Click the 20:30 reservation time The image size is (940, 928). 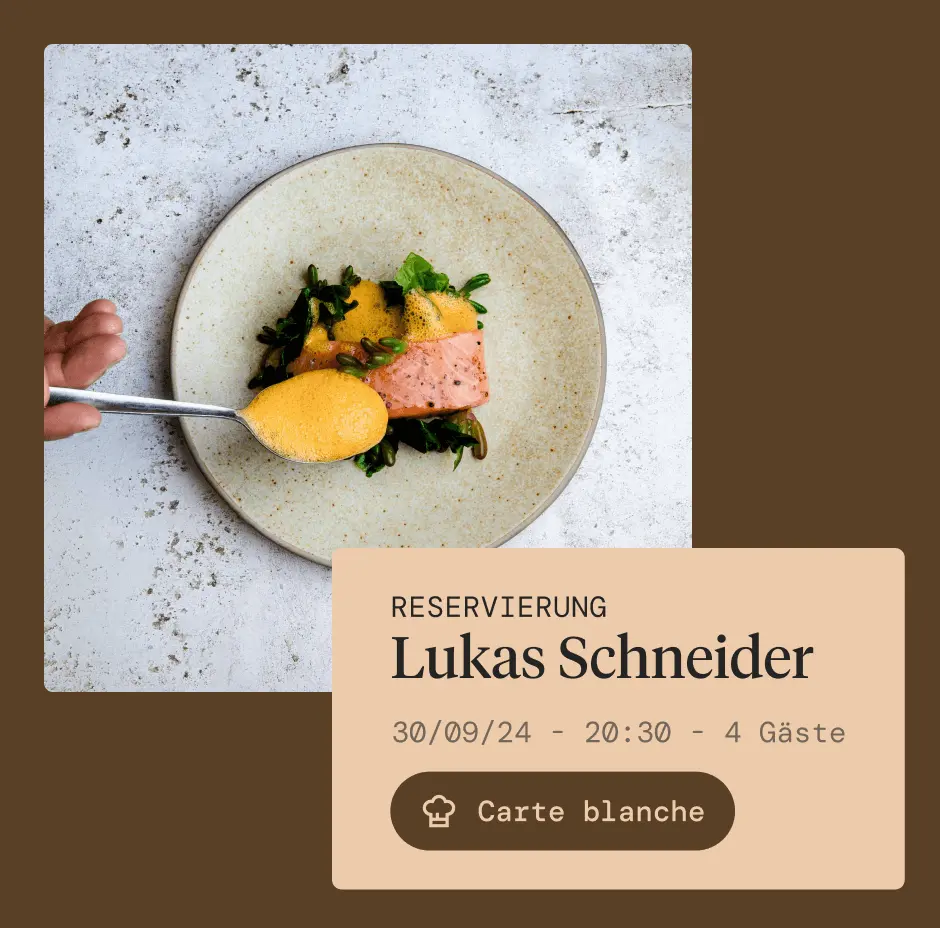(x=628, y=733)
